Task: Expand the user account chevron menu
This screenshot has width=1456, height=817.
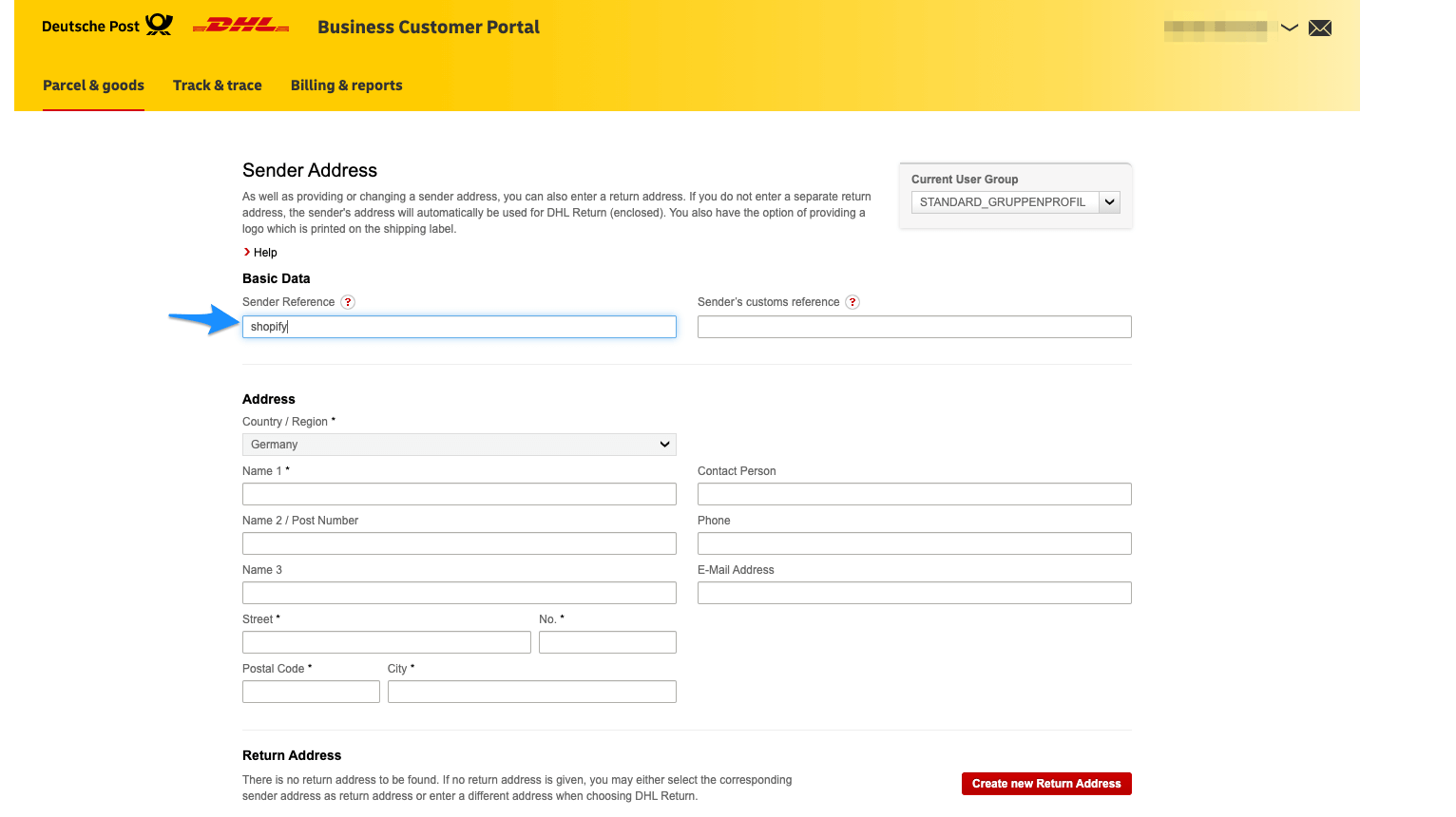Action: click(1290, 28)
